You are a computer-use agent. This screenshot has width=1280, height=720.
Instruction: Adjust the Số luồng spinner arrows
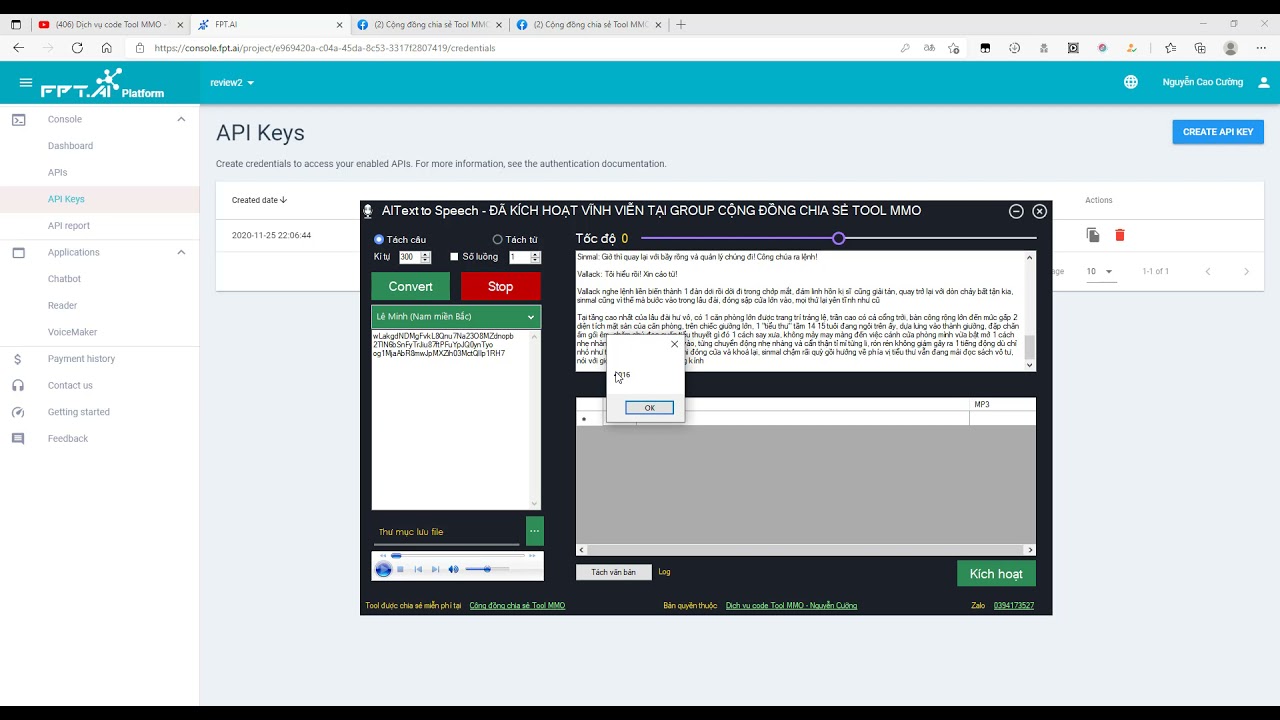pos(535,257)
